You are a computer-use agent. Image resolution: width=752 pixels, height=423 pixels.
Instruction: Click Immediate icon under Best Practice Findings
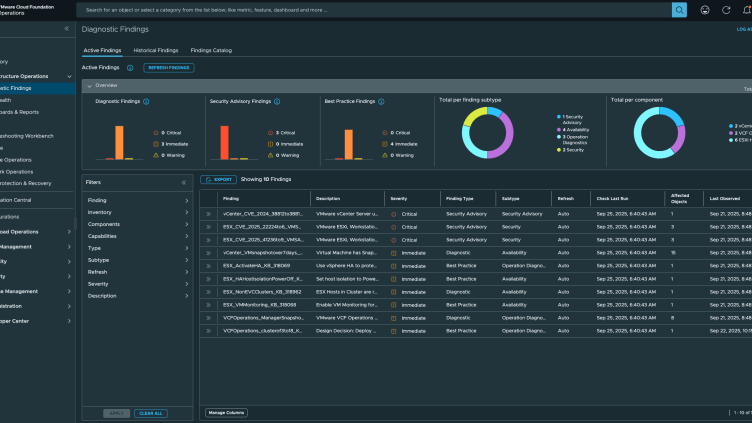click(385, 144)
